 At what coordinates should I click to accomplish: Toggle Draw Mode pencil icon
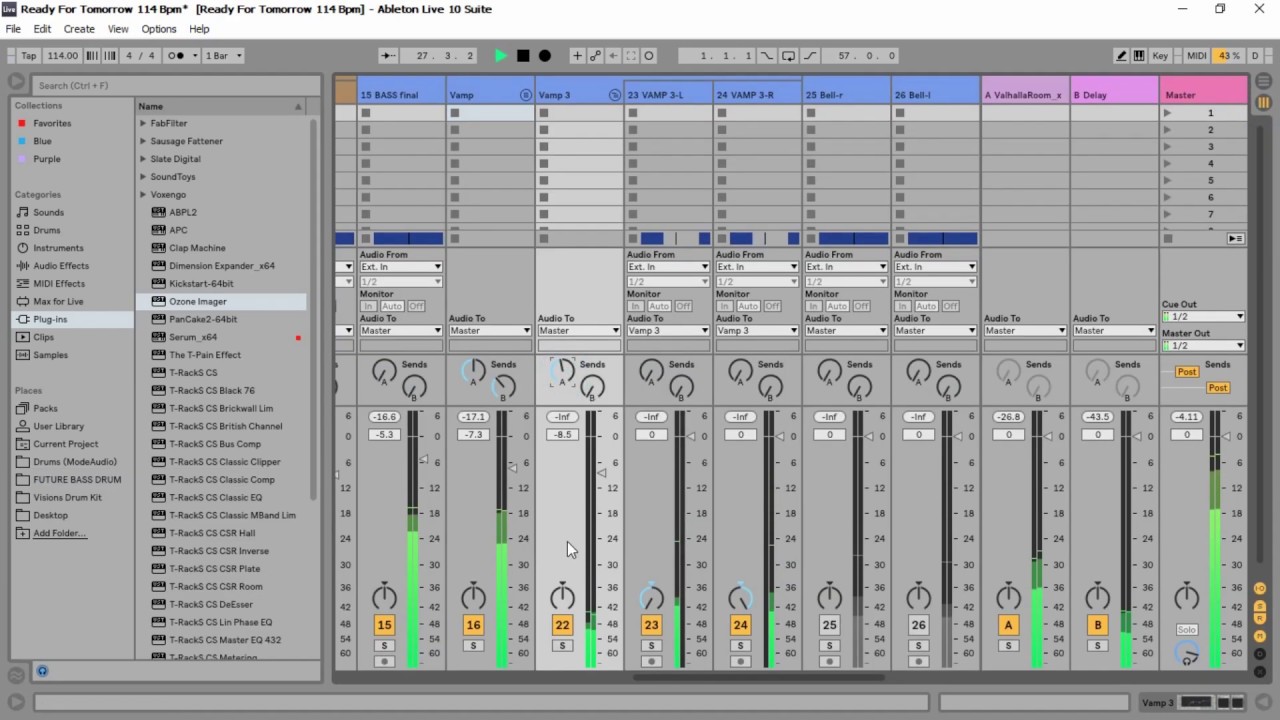(x=1122, y=56)
